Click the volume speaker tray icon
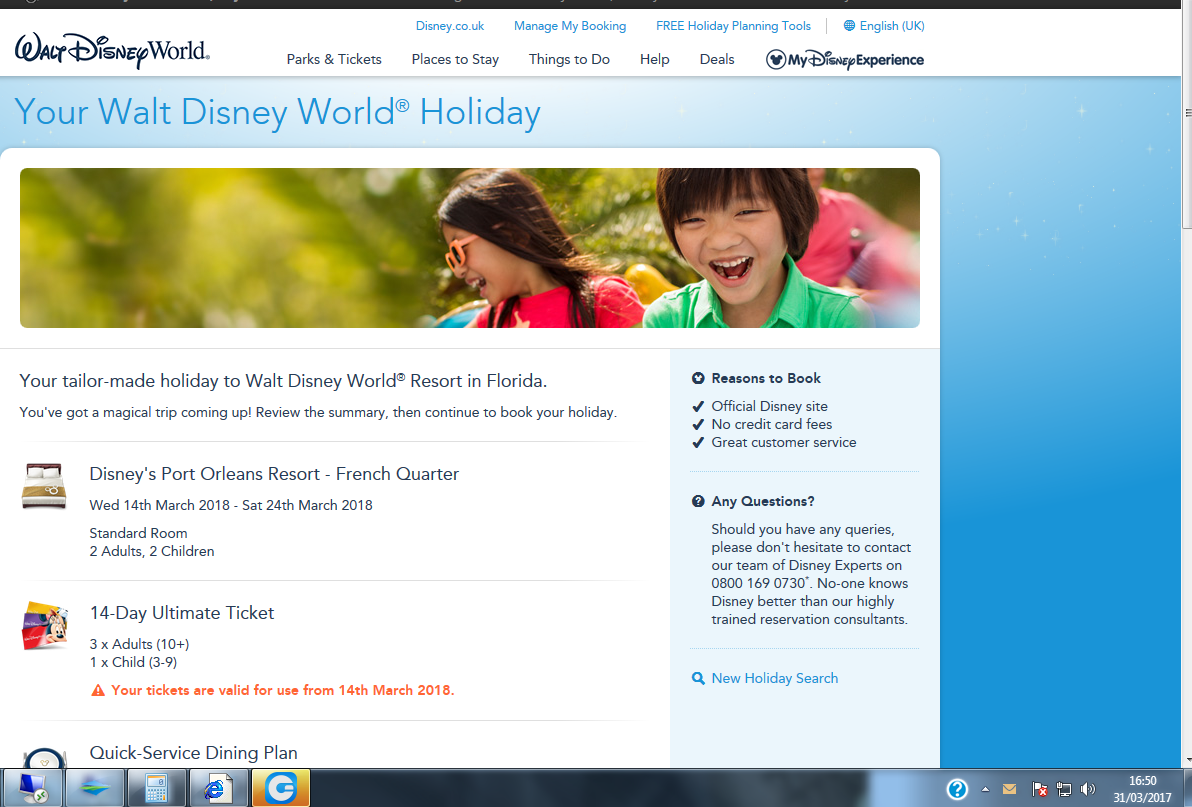Screen dimensions: 1192x807 click(1088, 790)
